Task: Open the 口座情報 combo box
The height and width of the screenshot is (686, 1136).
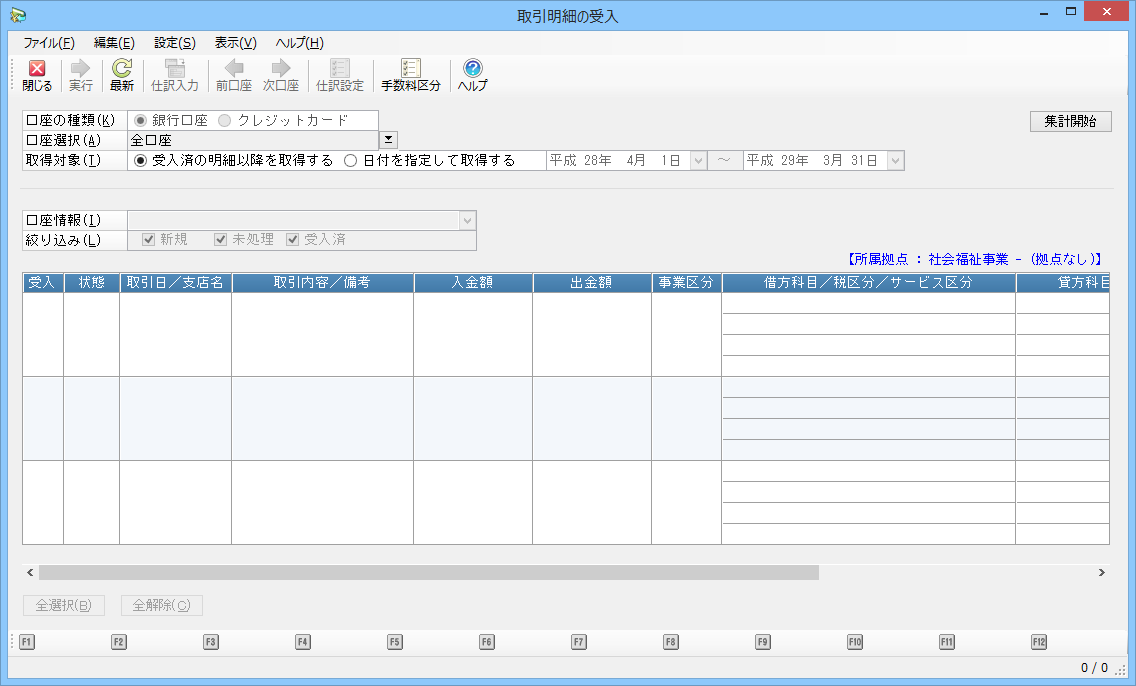Action: click(467, 220)
